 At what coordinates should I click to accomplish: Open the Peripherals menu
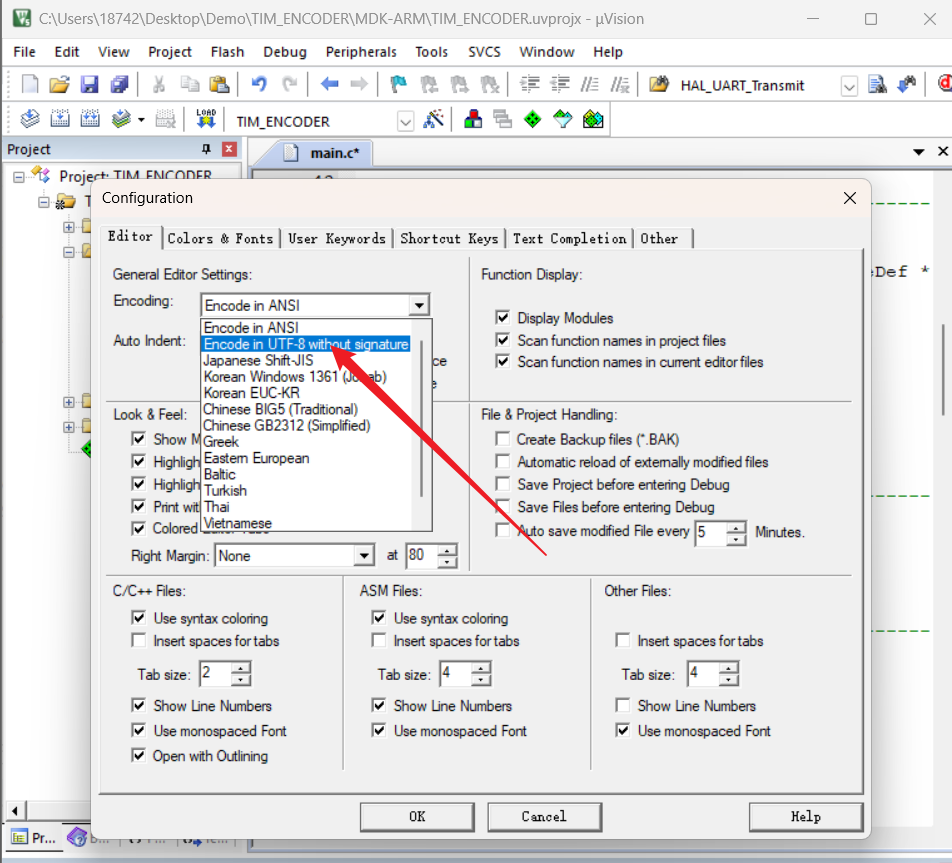[x=361, y=52]
